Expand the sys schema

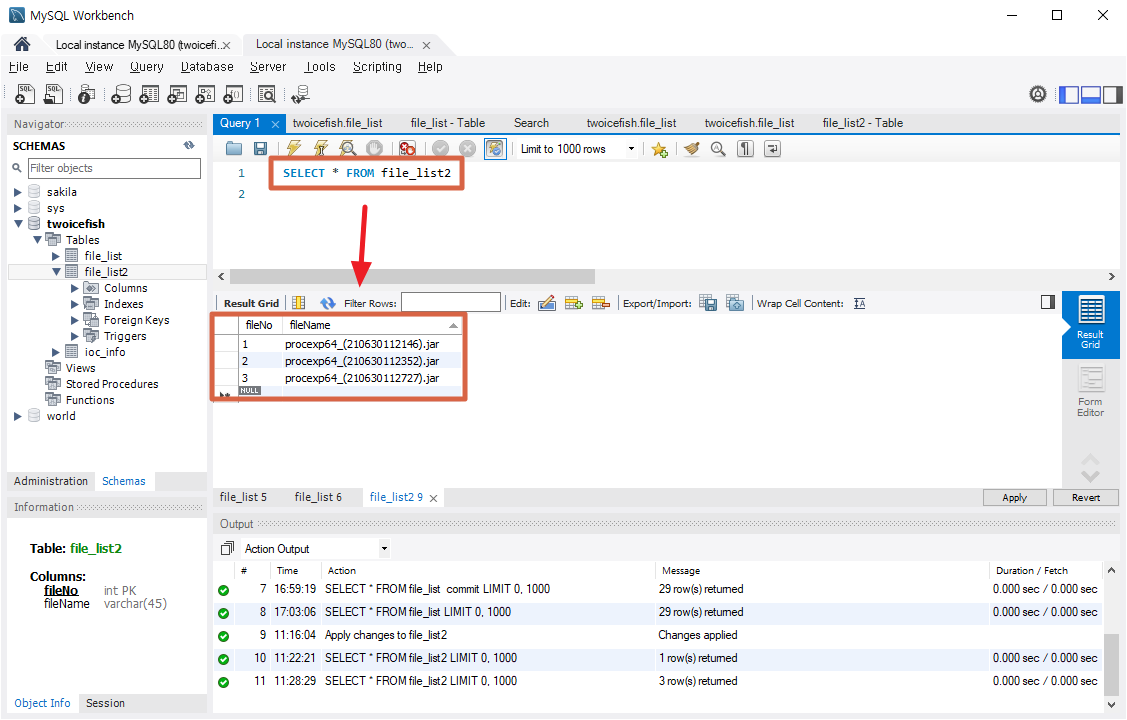point(18,208)
